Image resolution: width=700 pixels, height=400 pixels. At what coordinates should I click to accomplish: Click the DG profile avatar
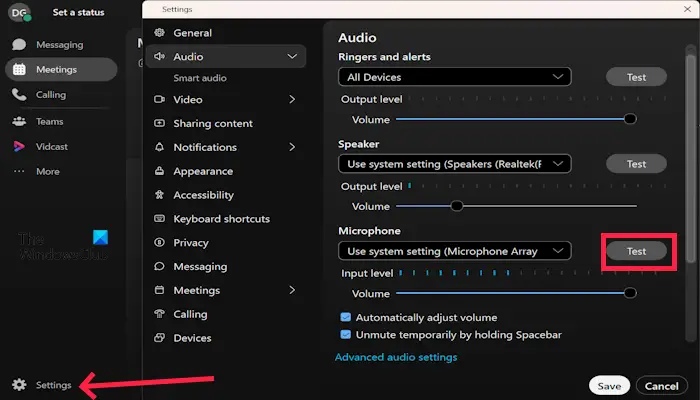[x=19, y=12]
